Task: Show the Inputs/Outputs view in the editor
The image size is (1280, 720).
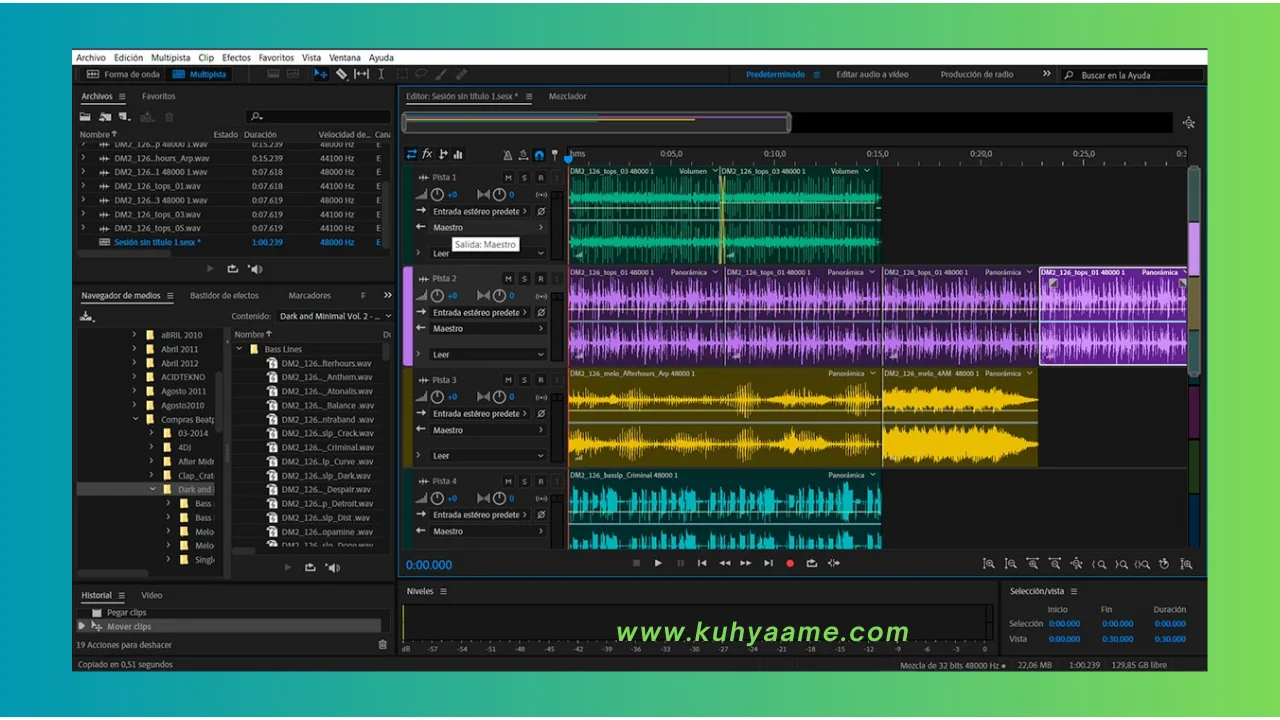Action: 411,154
